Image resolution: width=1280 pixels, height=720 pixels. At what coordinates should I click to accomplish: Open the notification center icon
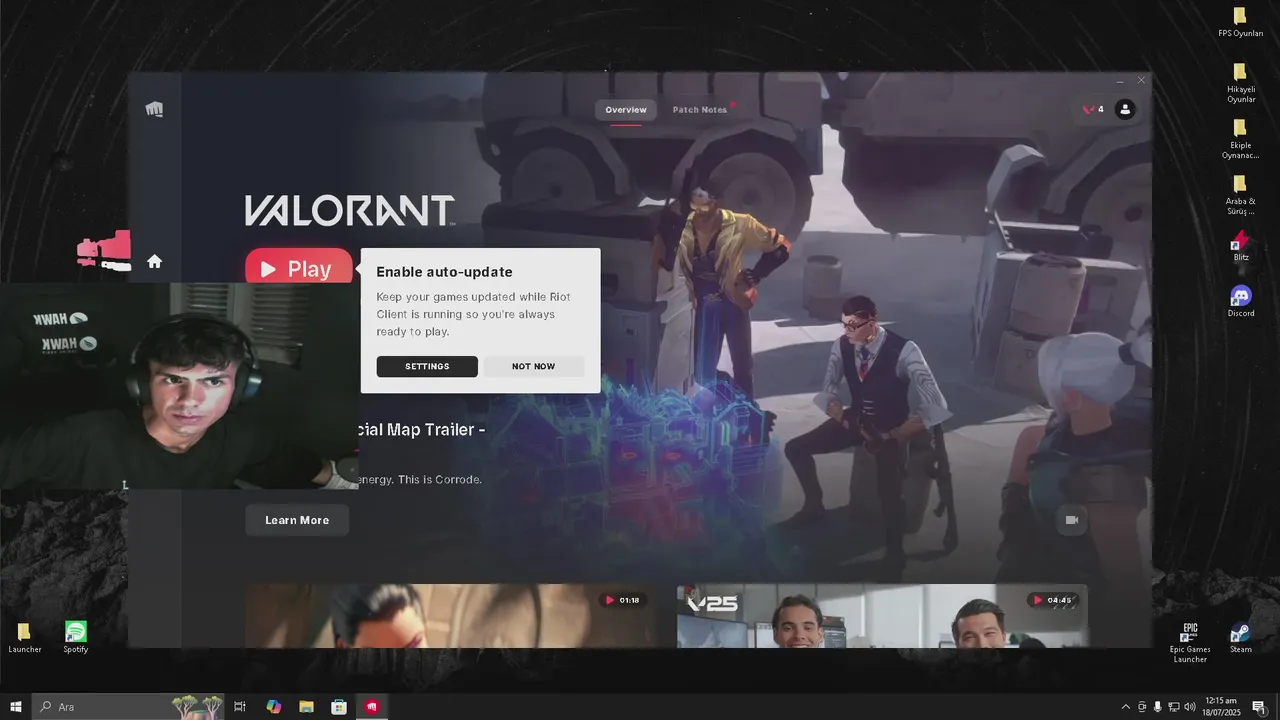pyautogui.click(x=1258, y=707)
